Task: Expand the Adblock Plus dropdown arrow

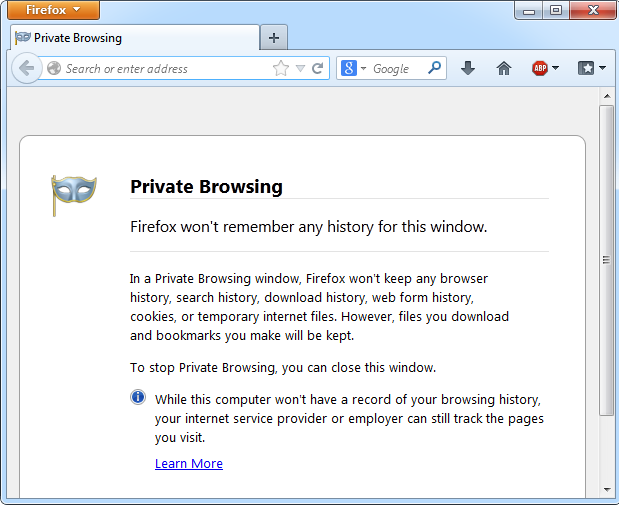Action: pyautogui.click(x=555, y=68)
